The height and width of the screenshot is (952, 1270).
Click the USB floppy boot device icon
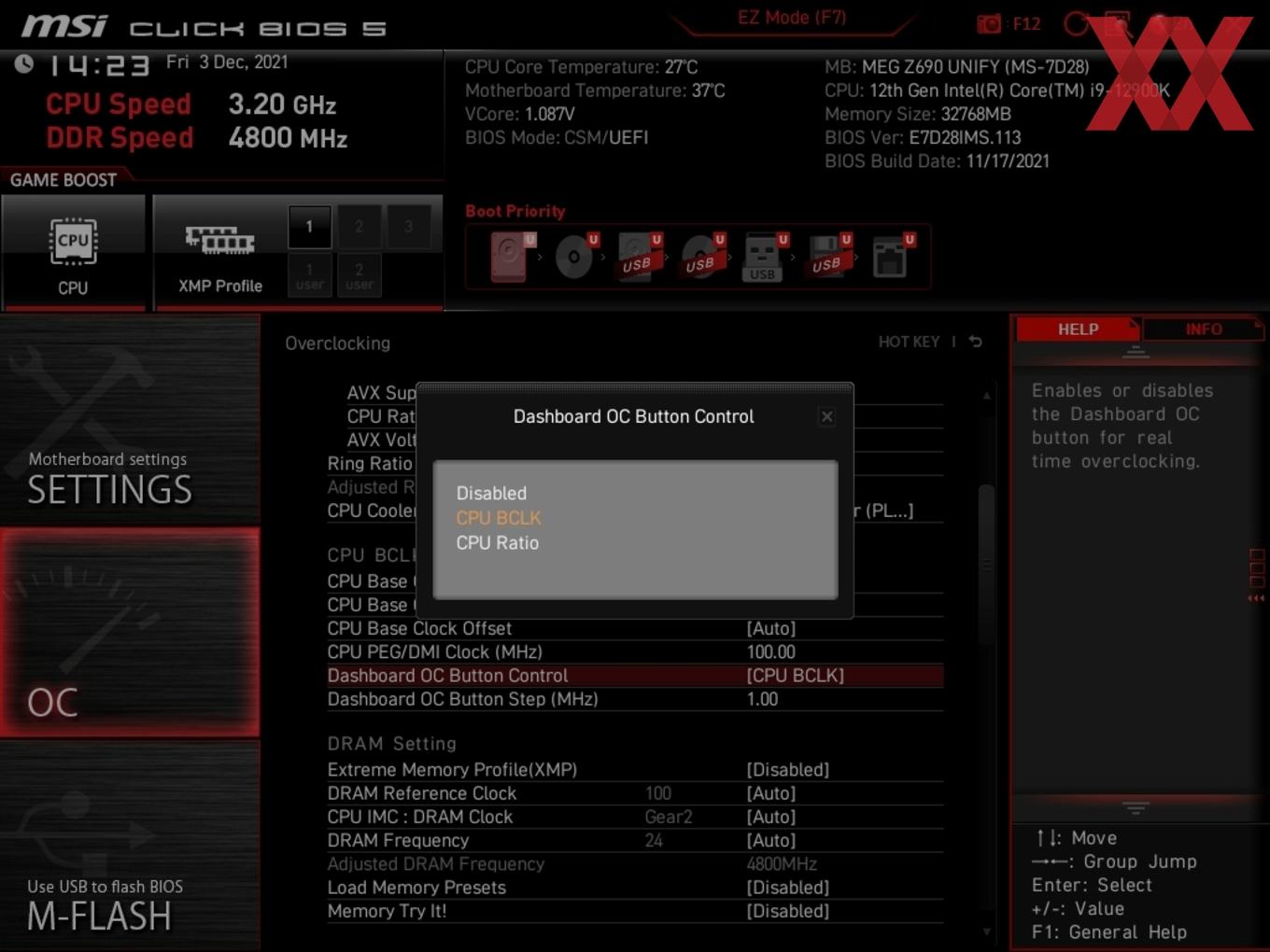828,256
